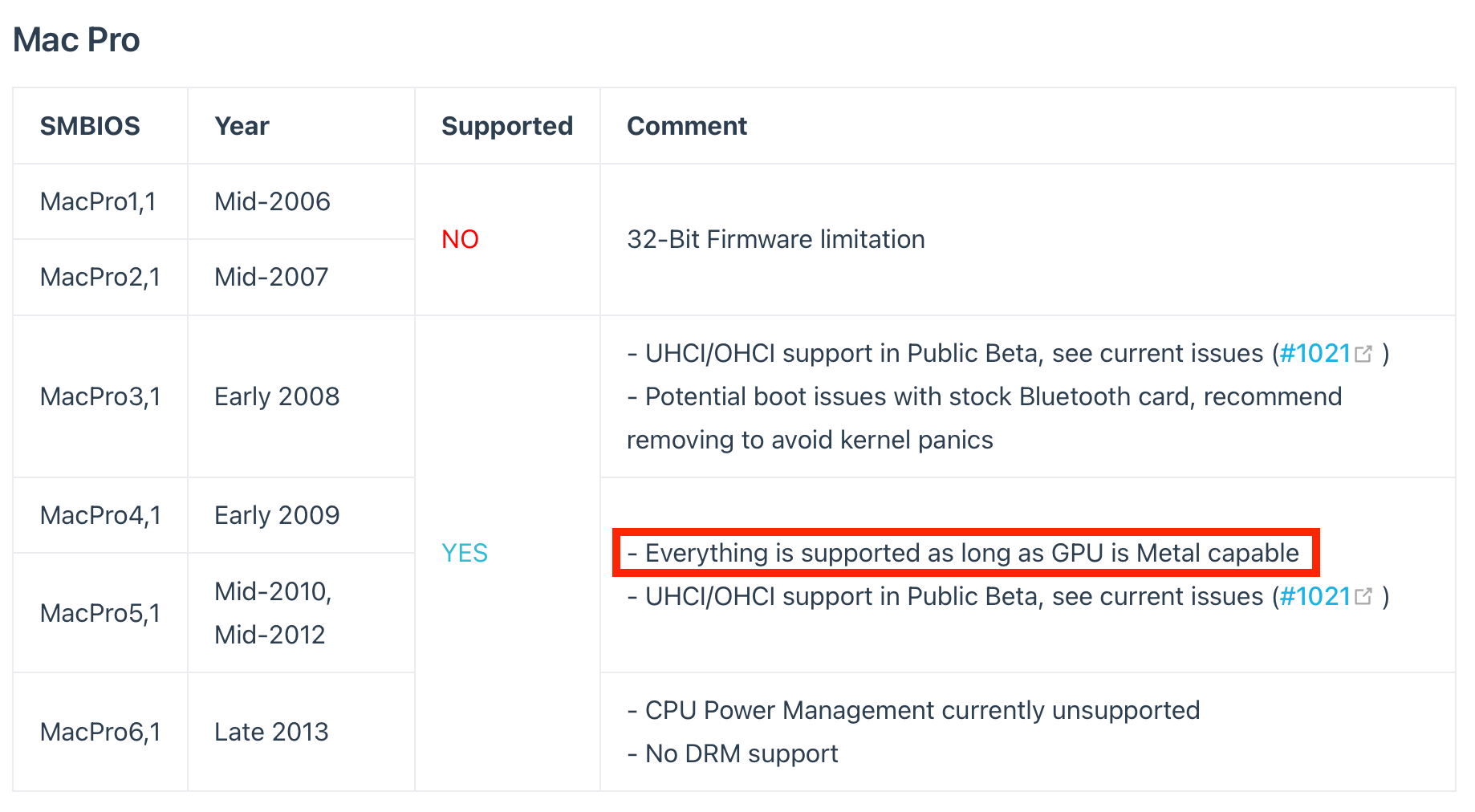Screen dimensions: 1475x812
Task: Open the #1021 link in the MacPro4,1/5,1 comment
Action: (x=1314, y=596)
